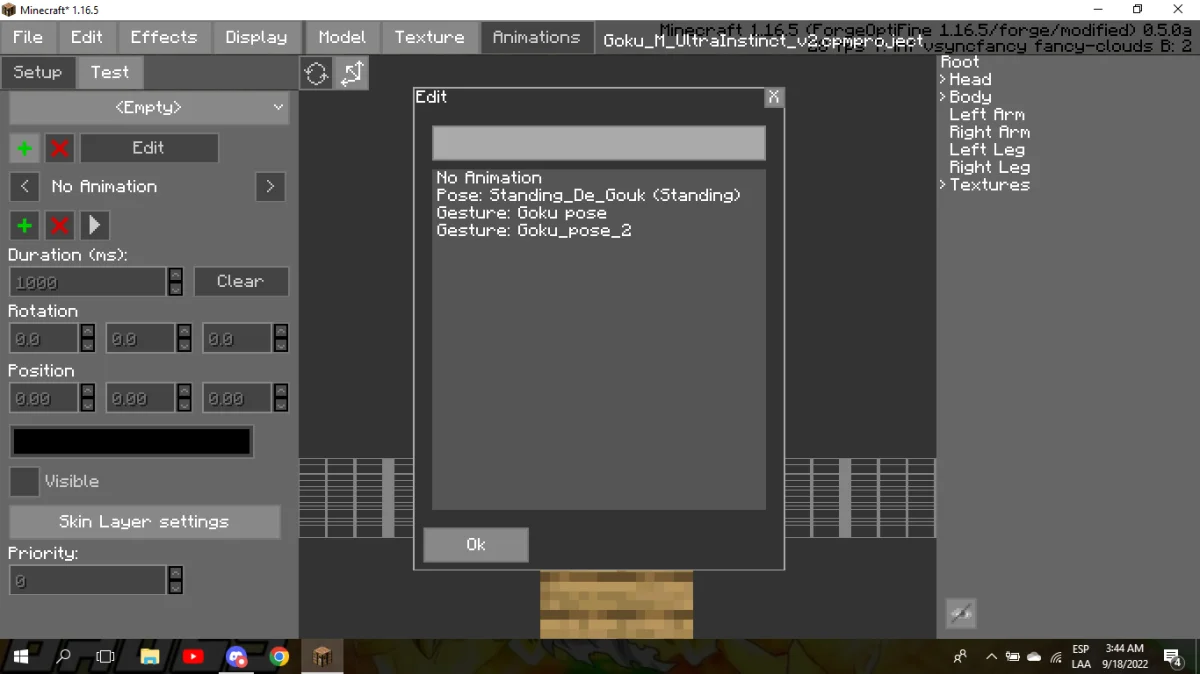Open Discord from the taskbar

tap(236, 657)
